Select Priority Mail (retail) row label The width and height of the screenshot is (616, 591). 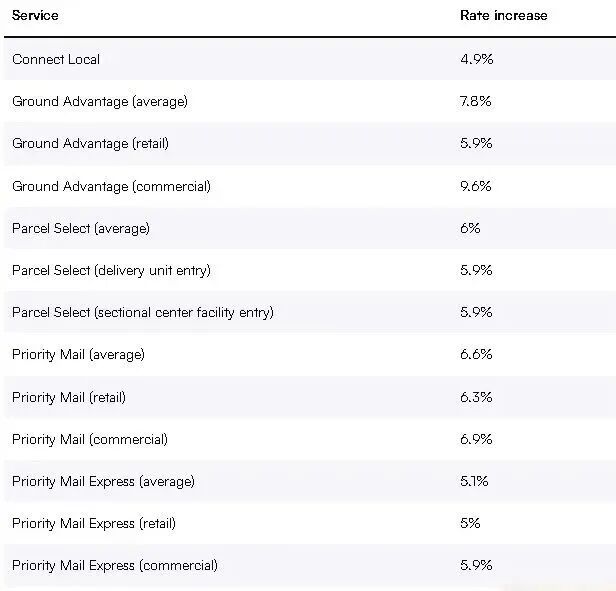tap(69, 397)
